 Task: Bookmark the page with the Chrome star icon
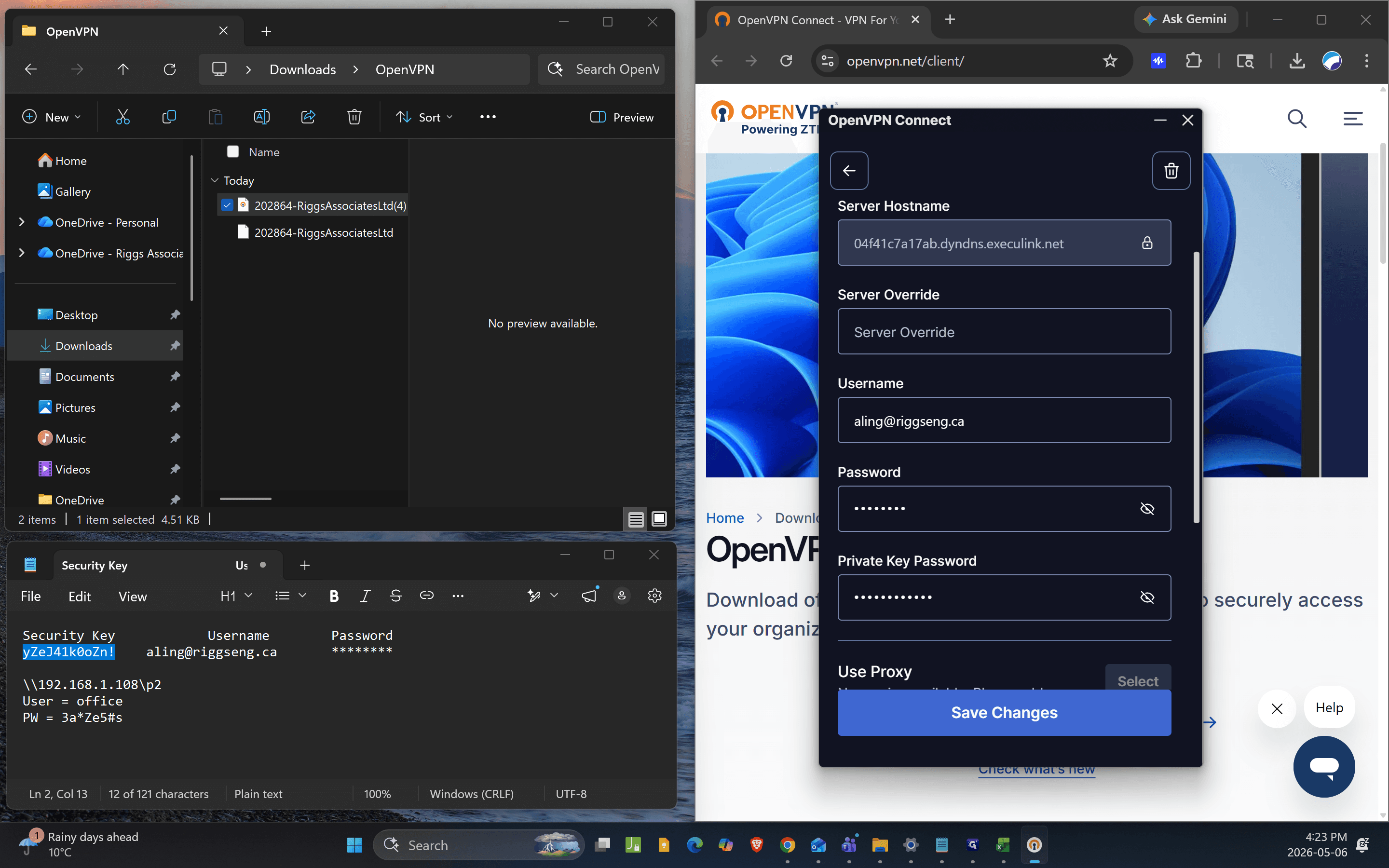[x=1109, y=61]
